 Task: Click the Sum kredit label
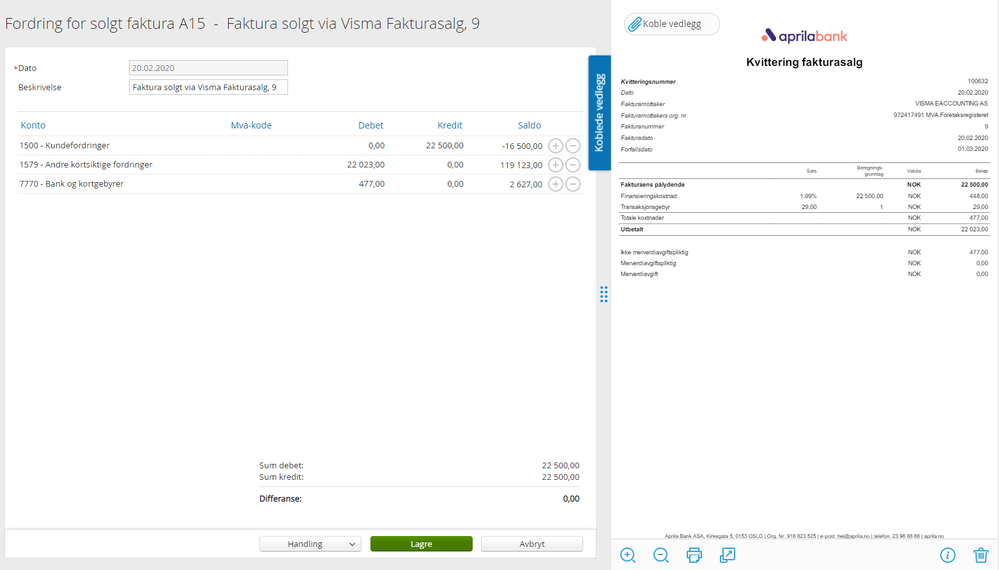click(x=281, y=477)
